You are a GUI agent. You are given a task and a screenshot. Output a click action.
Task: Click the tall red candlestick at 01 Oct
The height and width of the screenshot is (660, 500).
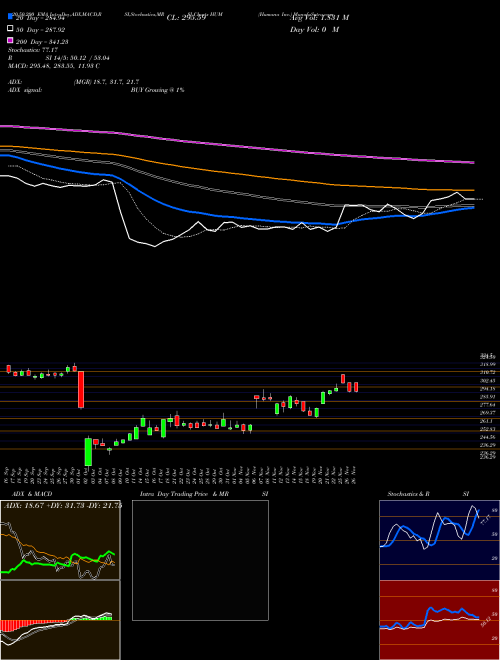[81, 389]
